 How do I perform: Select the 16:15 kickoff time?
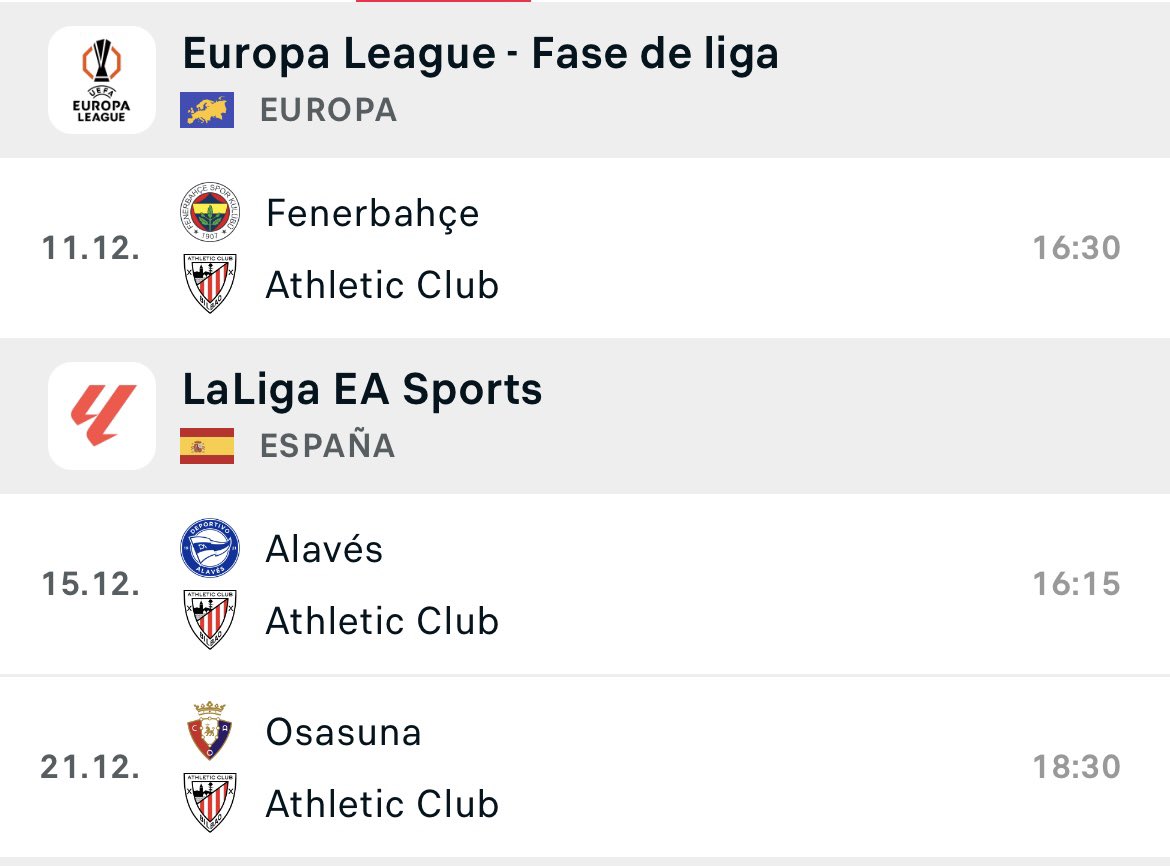coord(1076,584)
